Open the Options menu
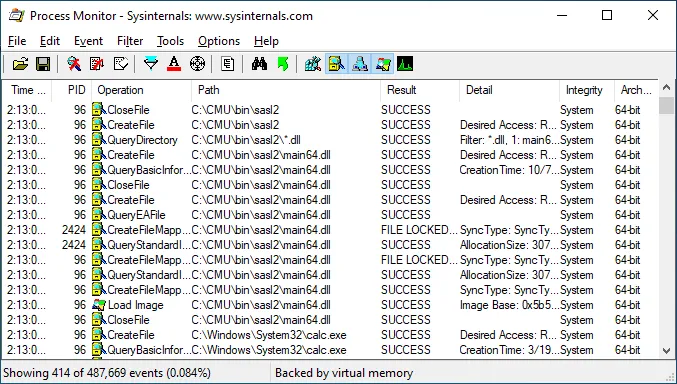 (x=219, y=41)
